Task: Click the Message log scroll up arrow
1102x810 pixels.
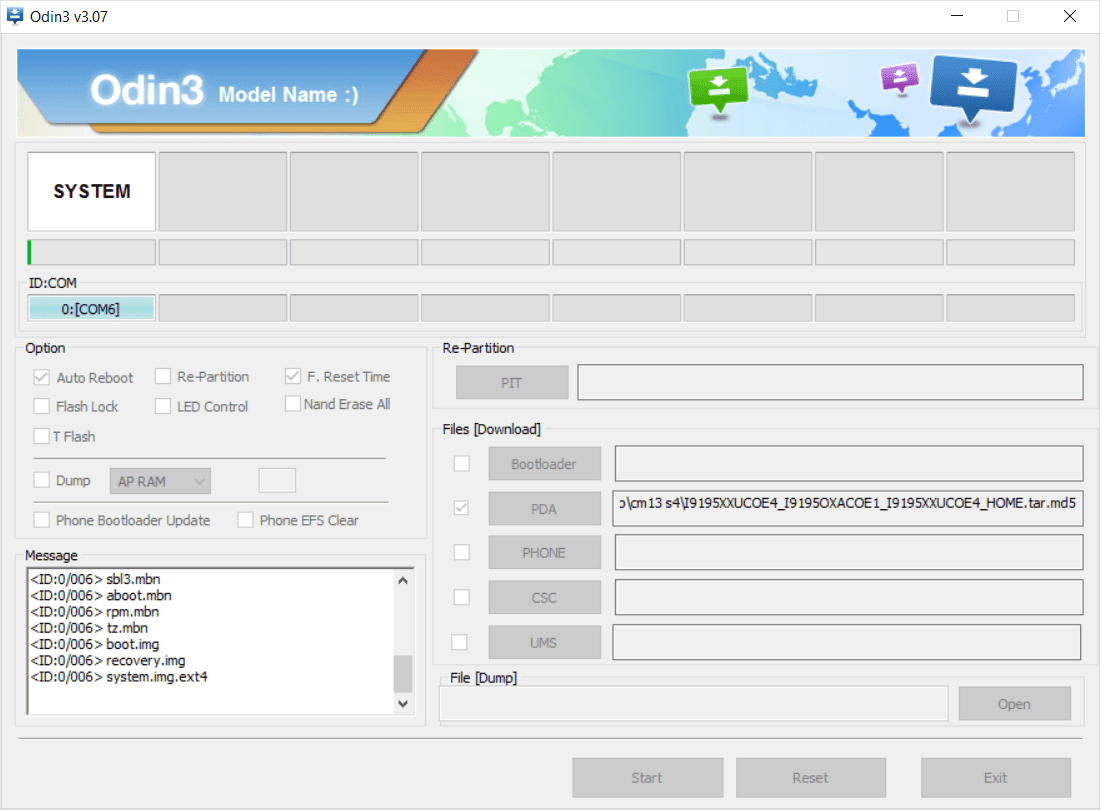Action: [403, 580]
